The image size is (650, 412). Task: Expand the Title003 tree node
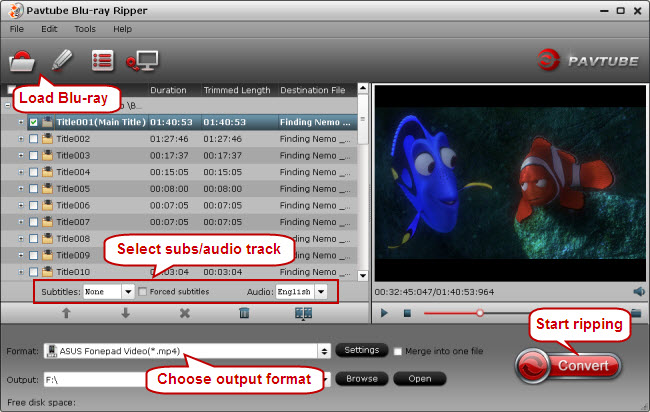coord(21,155)
